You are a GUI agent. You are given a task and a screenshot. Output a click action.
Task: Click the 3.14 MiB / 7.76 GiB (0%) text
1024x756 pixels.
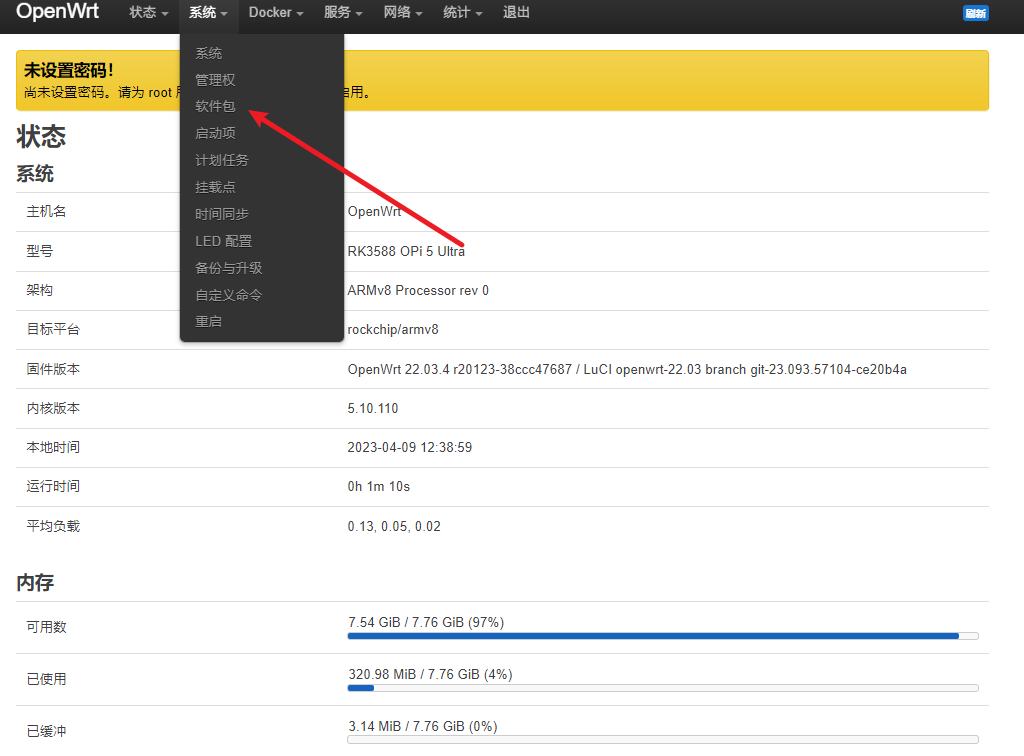coord(423,727)
